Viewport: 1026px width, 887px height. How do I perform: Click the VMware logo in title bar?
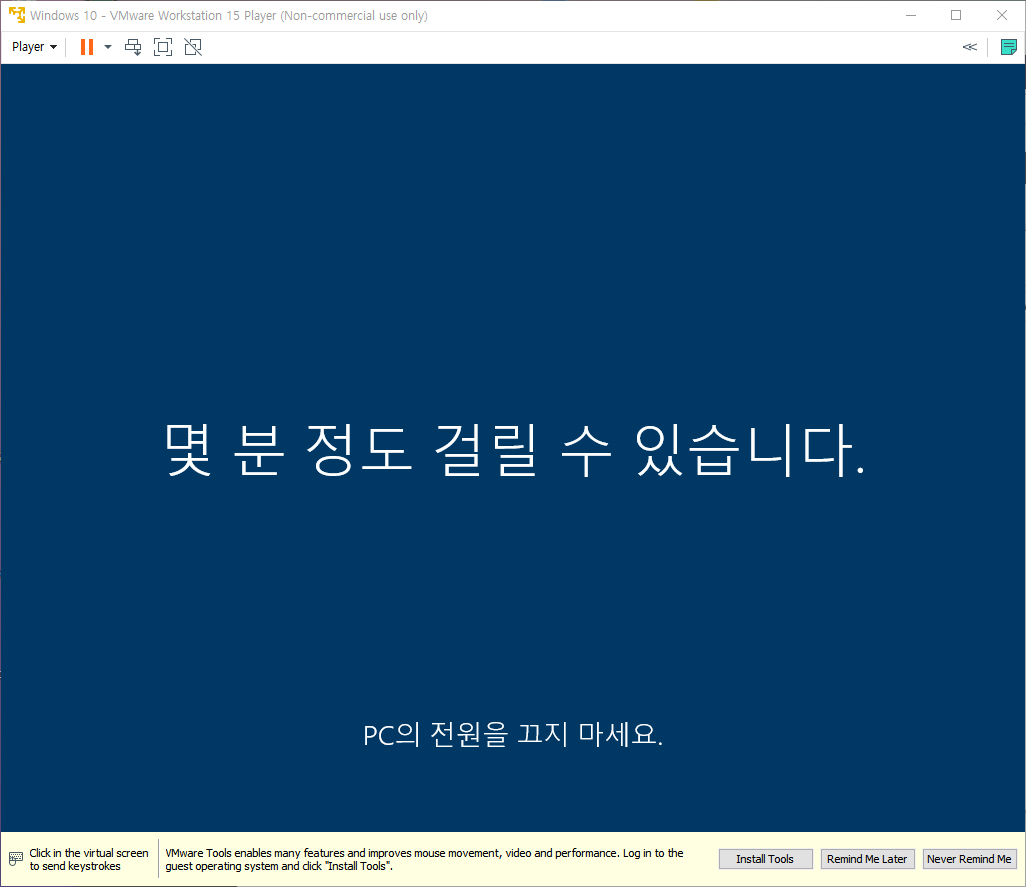pos(16,14)
